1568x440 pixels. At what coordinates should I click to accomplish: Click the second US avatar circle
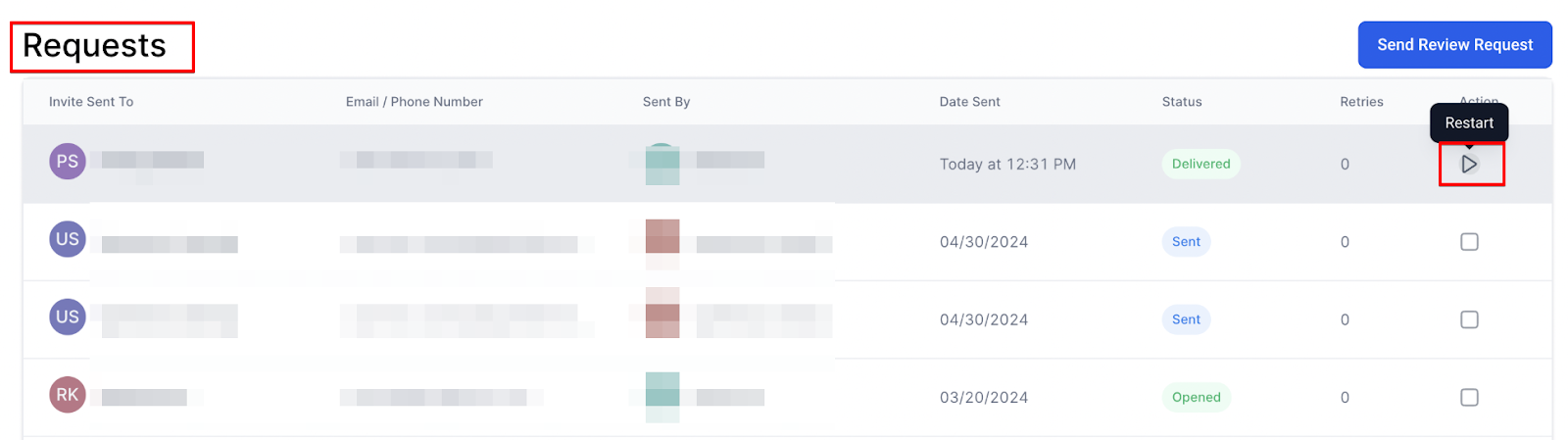(68, 317)
